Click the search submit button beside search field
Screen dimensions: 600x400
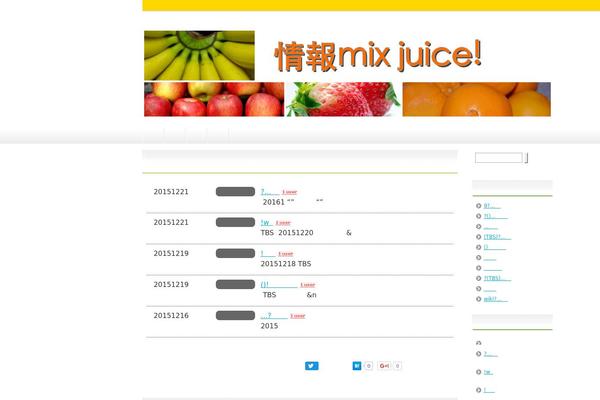pos(527,158)
